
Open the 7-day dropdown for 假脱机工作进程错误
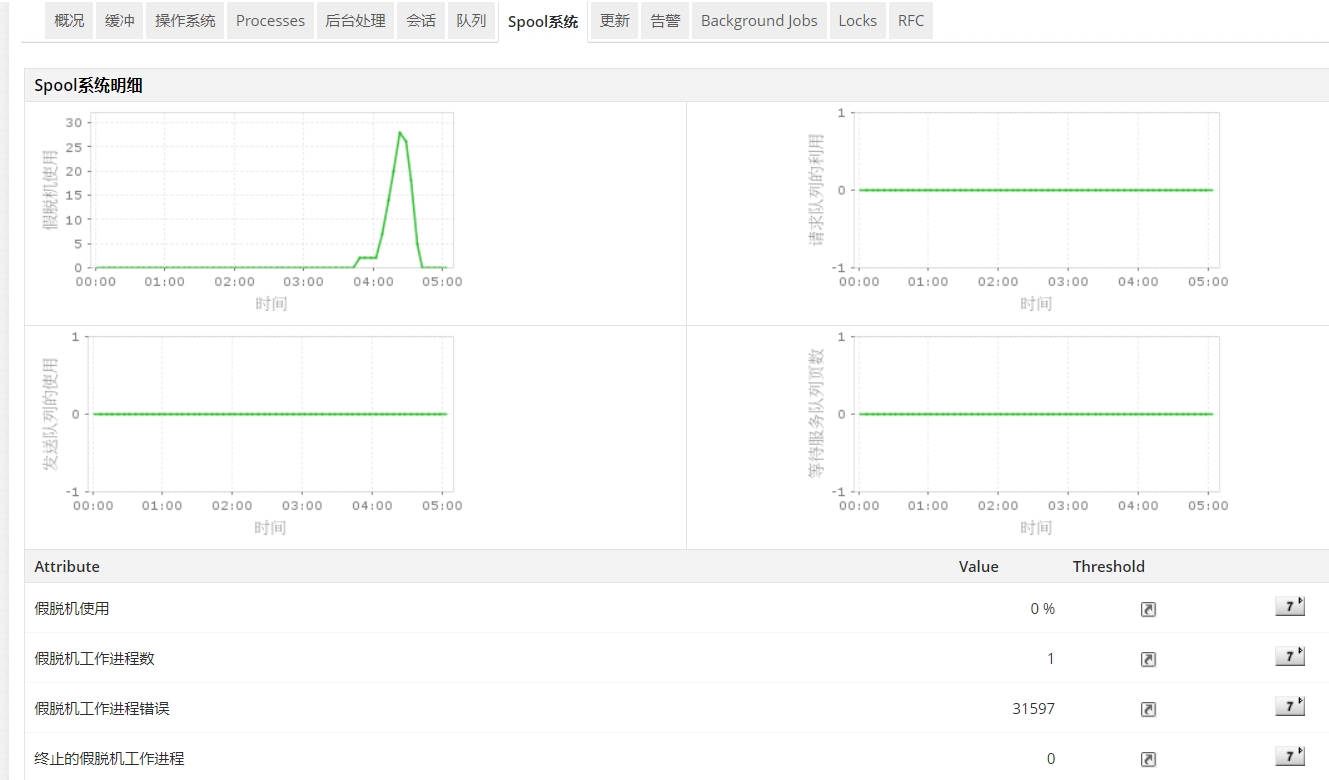click(x=1290, y=706)
